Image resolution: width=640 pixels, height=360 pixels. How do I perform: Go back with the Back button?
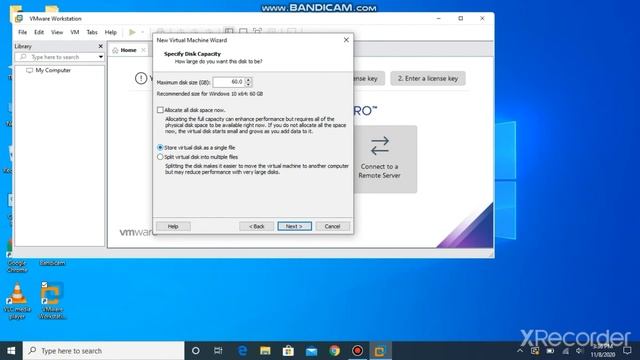click(x=257, y=226)
